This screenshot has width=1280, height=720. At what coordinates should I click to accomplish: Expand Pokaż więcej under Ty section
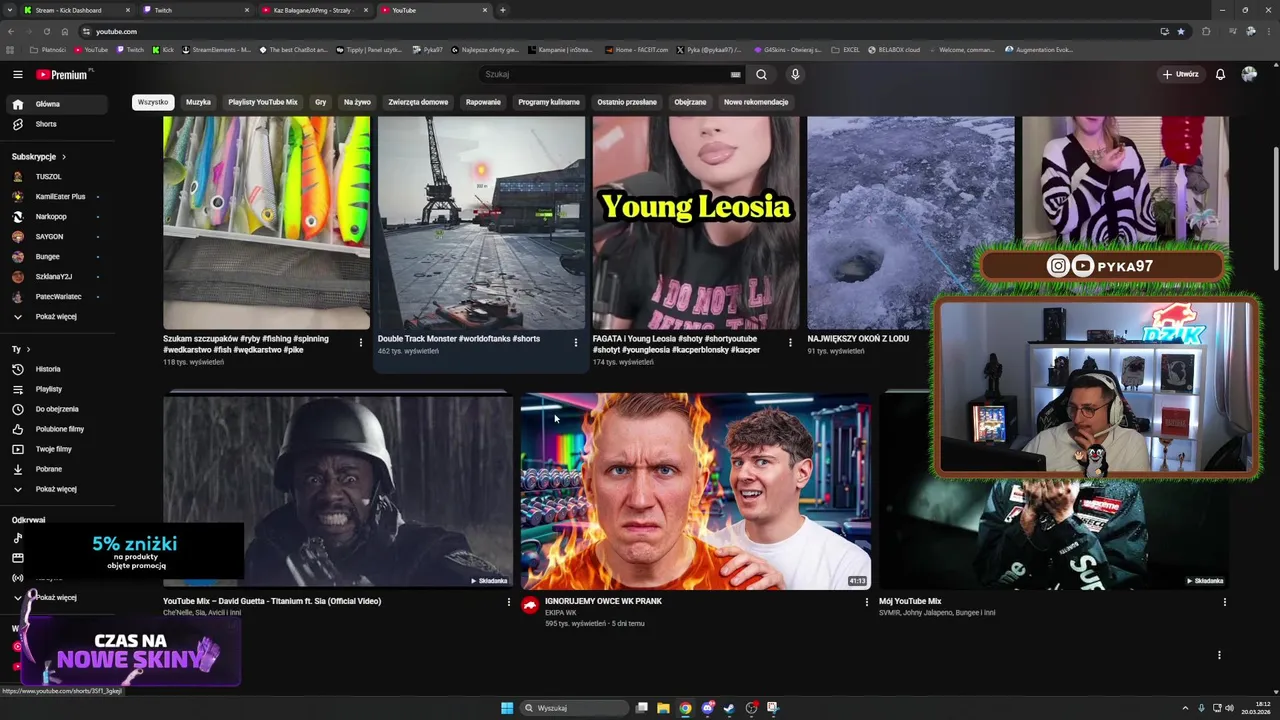pyautogui.click(x=56, y=489)
